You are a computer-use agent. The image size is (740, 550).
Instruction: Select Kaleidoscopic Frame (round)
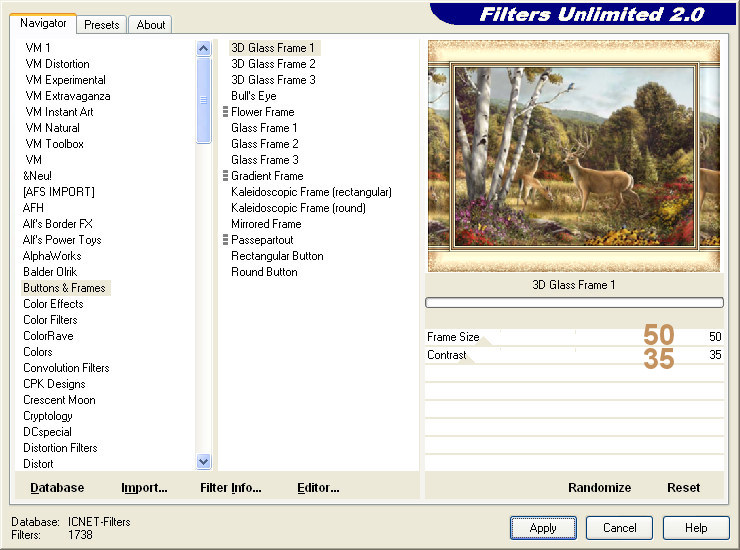coord(298,208)
